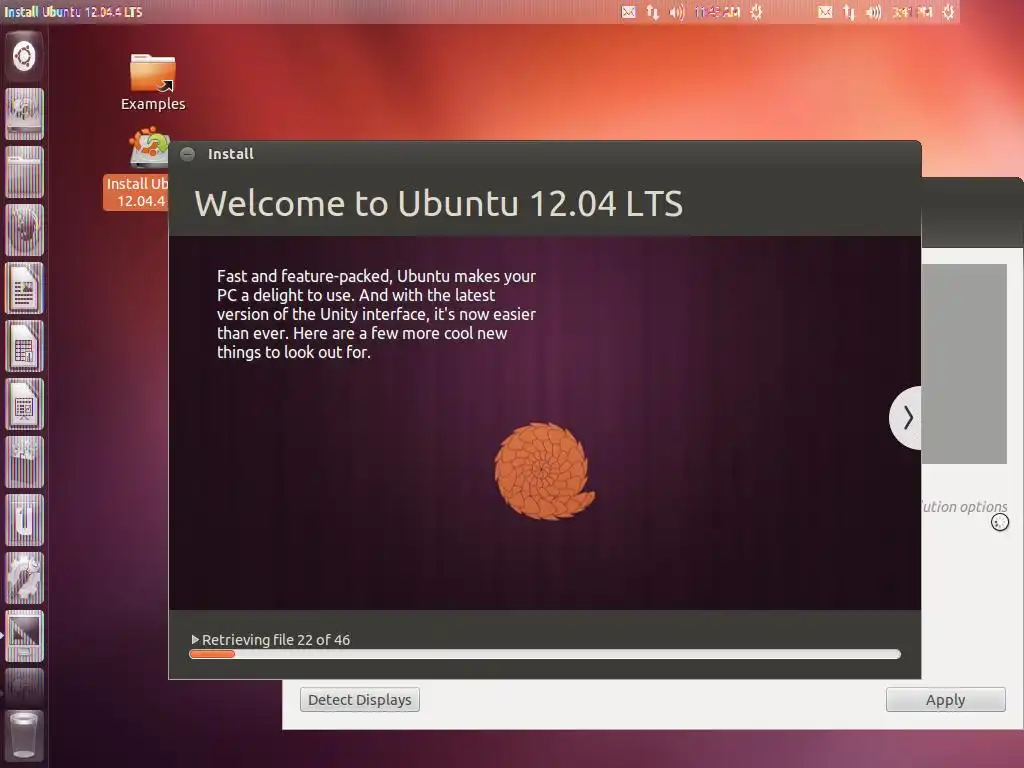This screenshot has width=1024, height=768.
Task: Open LibreOffice Writer from the launcher
Action: click(x=24, y=288)
